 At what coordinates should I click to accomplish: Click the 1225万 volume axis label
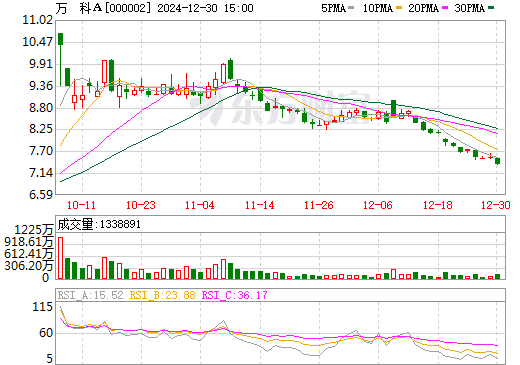(34, 230)
